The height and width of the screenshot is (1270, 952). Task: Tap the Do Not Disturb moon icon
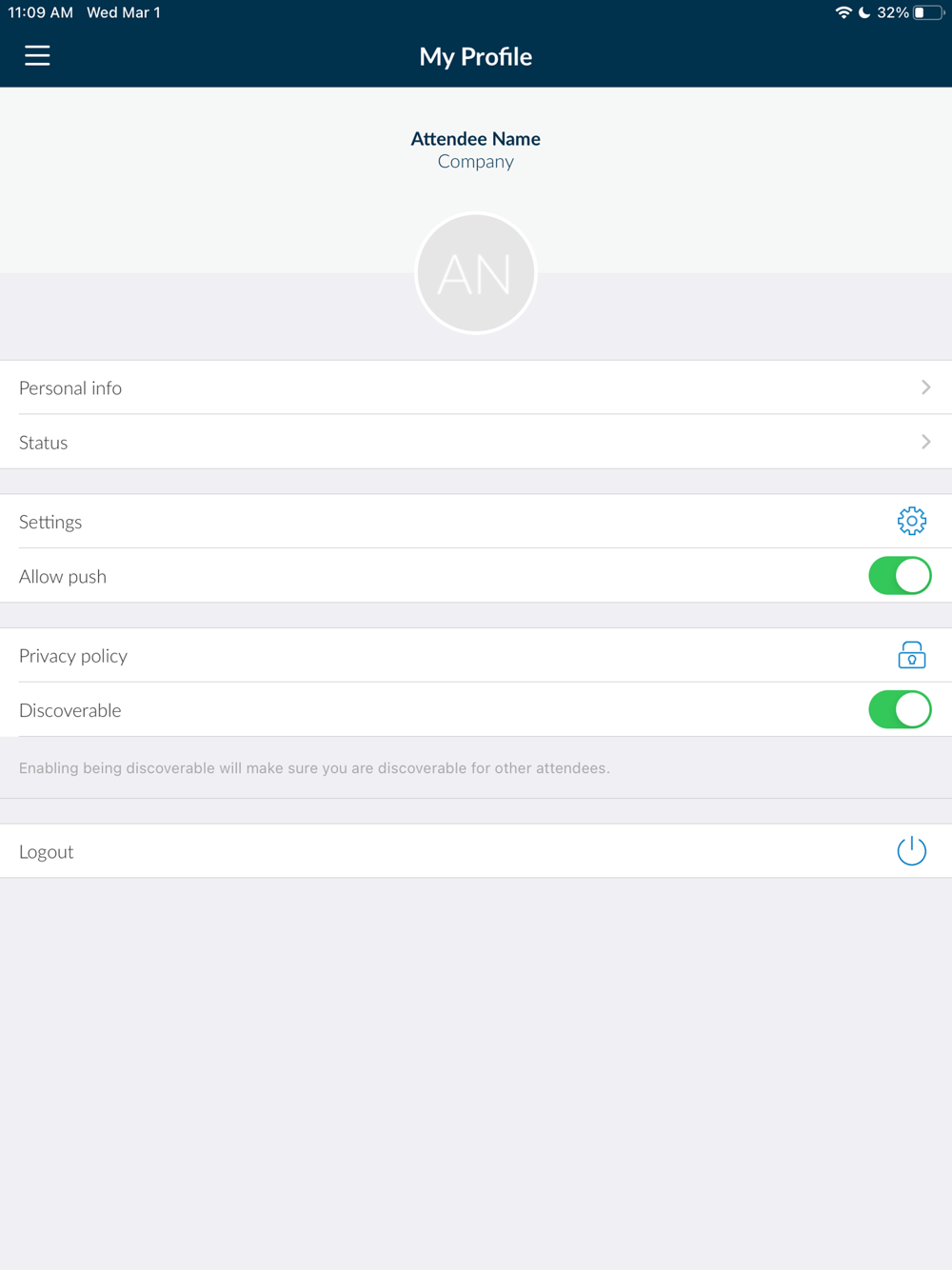(x=864, y=12)
